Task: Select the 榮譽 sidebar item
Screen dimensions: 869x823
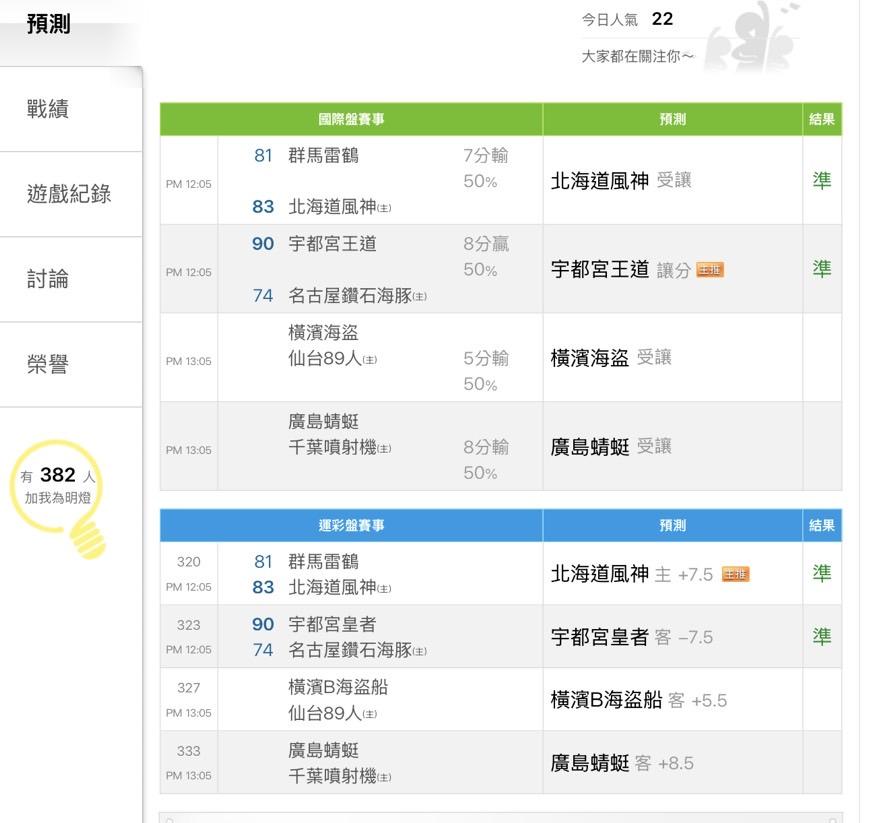Action: (x=48, y=364)
